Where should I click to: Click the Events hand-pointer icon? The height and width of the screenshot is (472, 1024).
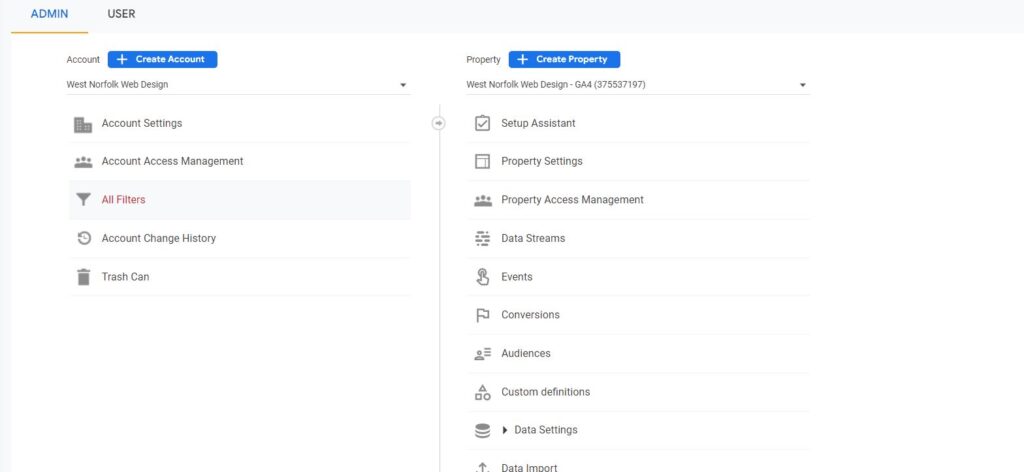coord(482,277)
